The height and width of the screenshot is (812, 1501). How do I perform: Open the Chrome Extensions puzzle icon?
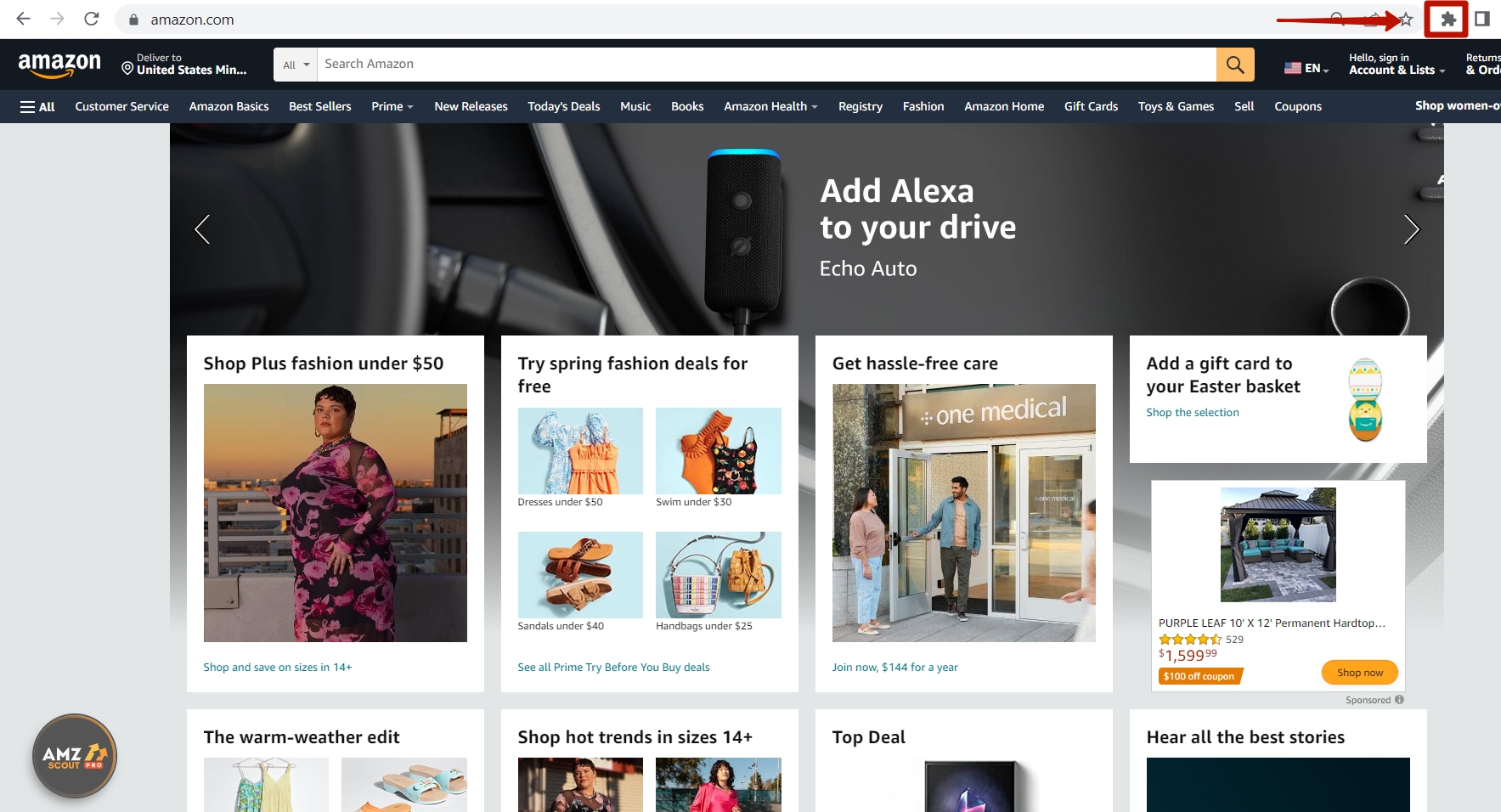1447,20
